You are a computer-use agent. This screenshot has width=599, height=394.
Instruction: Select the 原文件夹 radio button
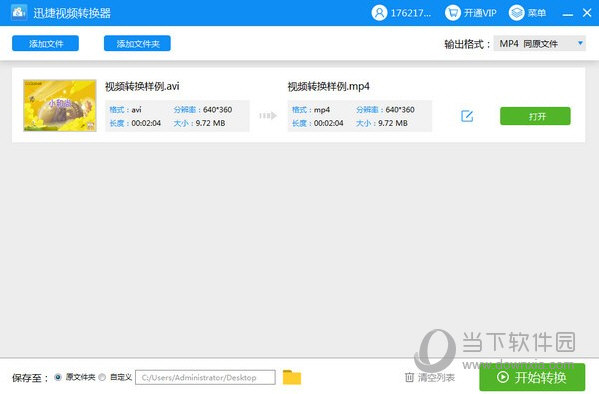click(58, 377)
